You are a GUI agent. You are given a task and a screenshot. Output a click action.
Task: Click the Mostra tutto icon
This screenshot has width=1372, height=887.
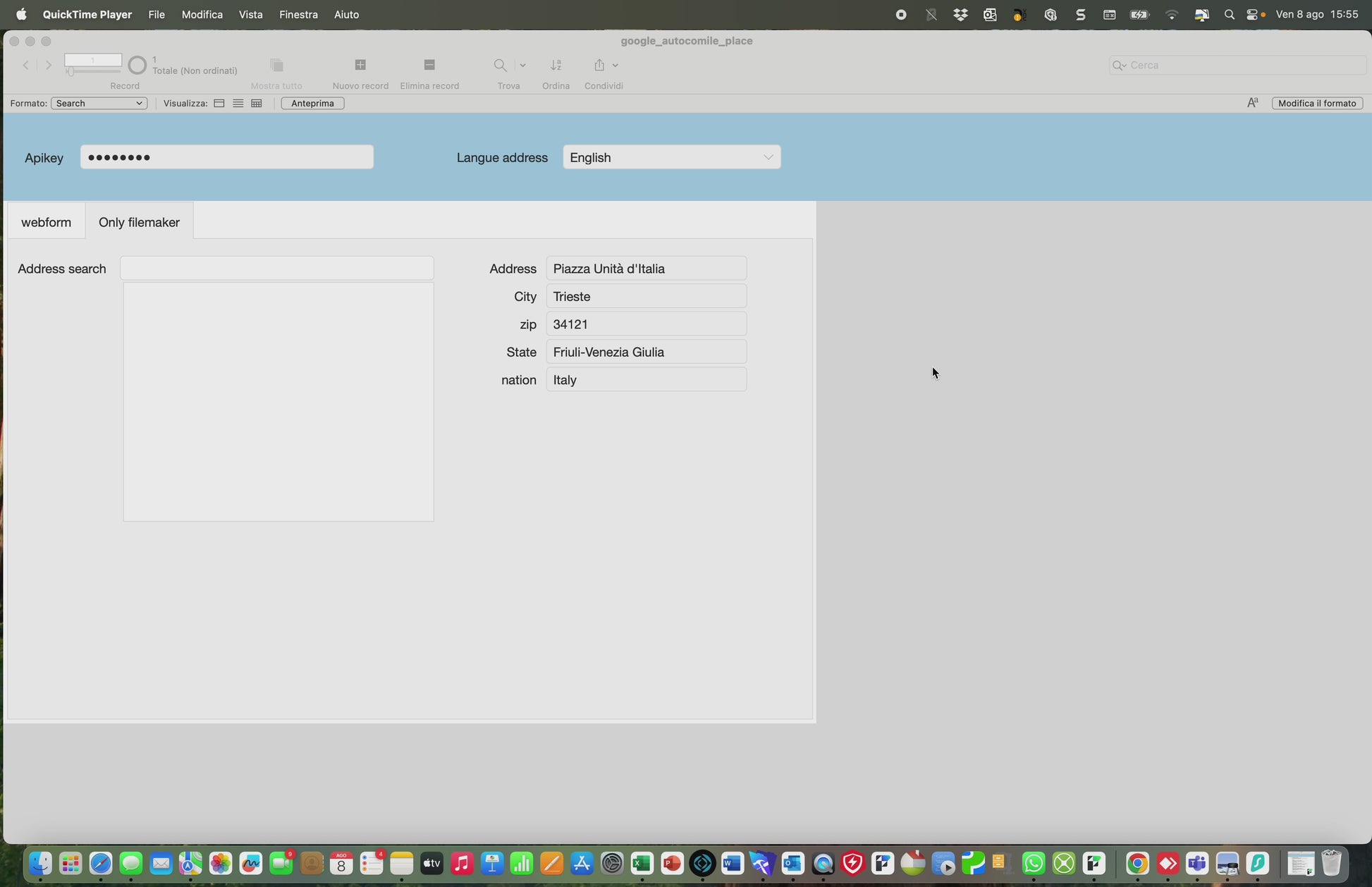[276, 65]
